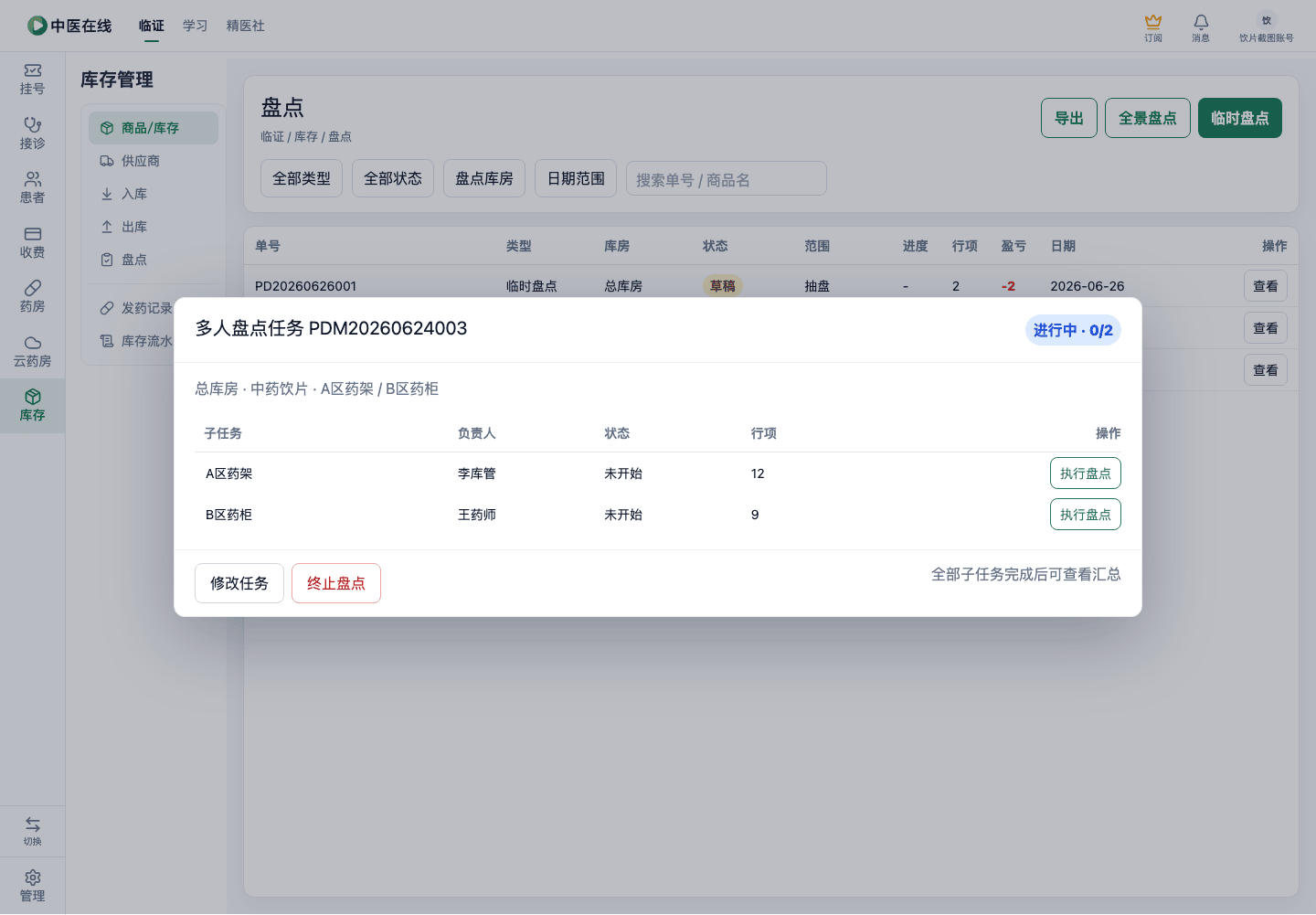Screen dimensions: 1316x915
Task: Open 盘点 stocktake menu item
Action: pos(154,260)
